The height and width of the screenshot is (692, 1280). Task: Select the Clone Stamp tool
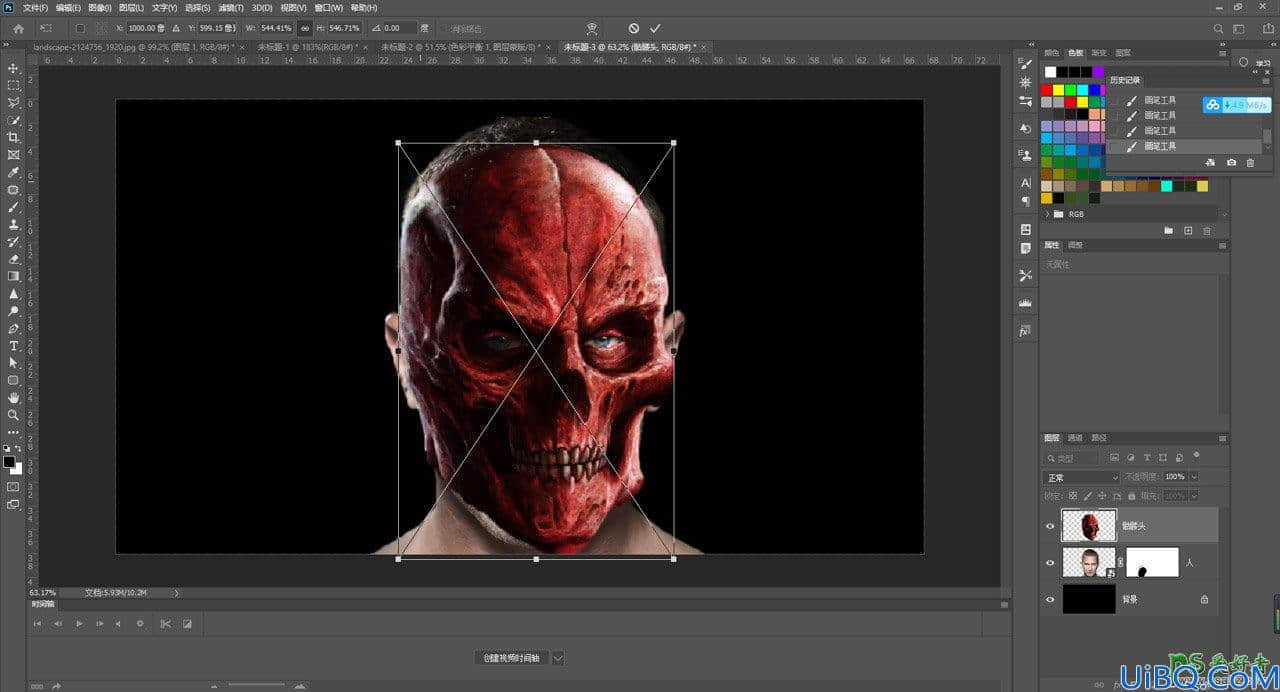pos(14,224)
